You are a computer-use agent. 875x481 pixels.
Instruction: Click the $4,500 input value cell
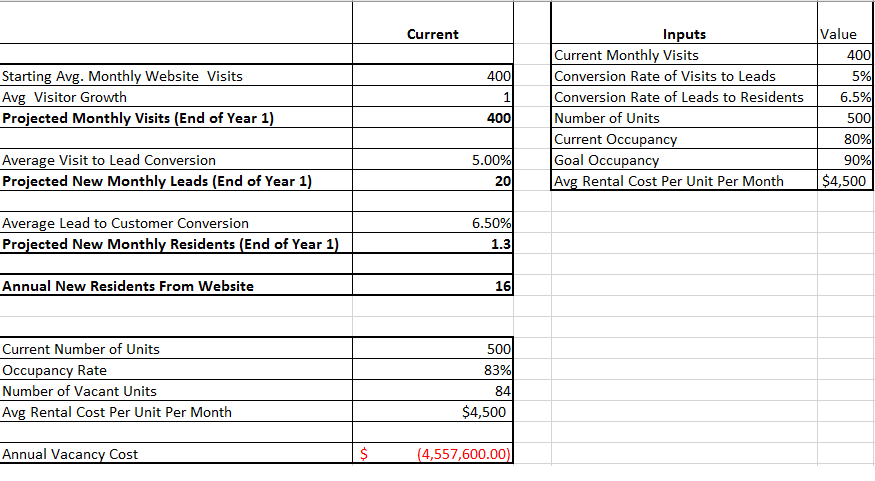coord(845,181)
